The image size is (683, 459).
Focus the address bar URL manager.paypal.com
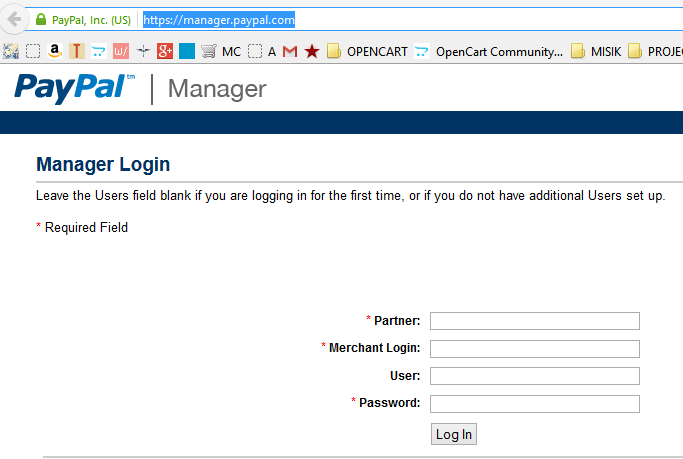click(219, 20)
